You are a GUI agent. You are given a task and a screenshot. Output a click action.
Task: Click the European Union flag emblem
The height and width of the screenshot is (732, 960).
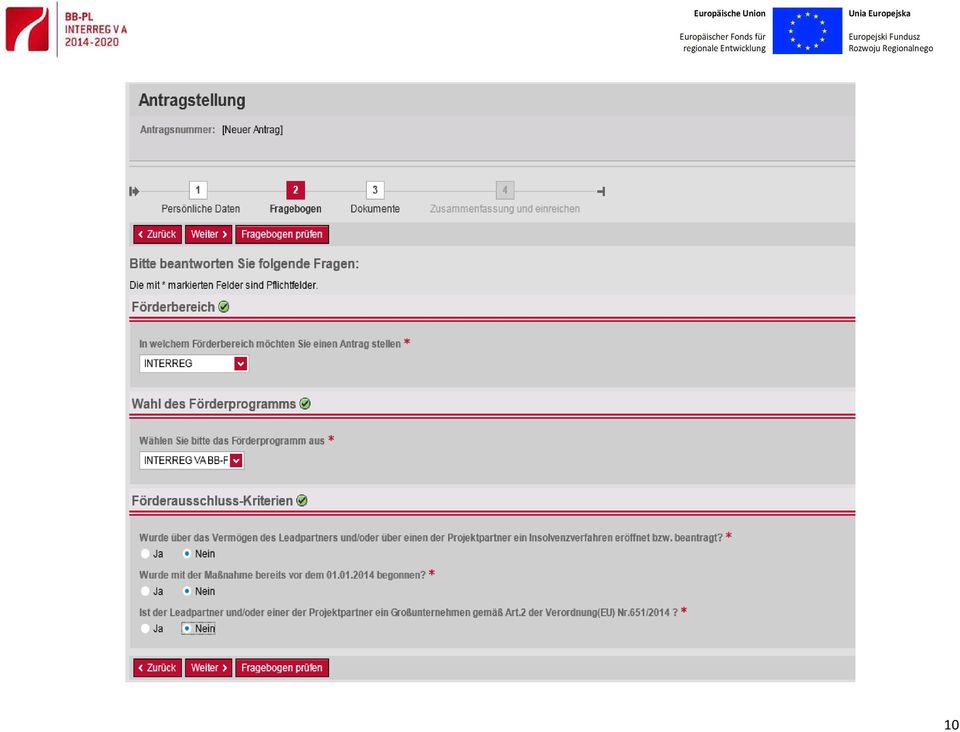coord(807,31)
